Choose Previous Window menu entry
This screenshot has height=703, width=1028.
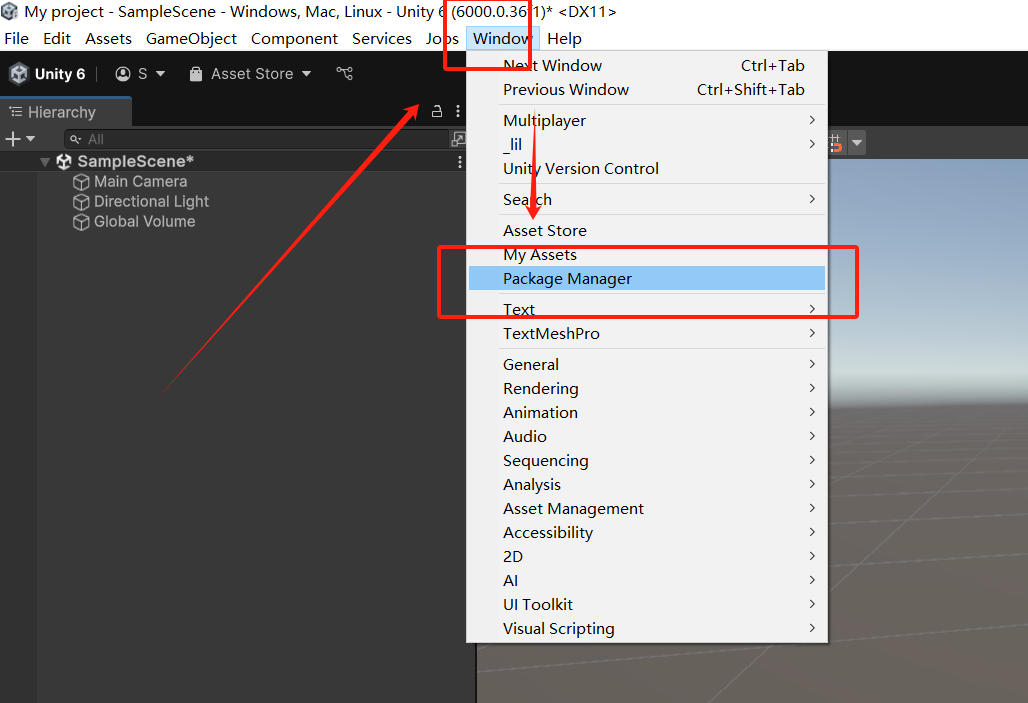coord(647,90)
